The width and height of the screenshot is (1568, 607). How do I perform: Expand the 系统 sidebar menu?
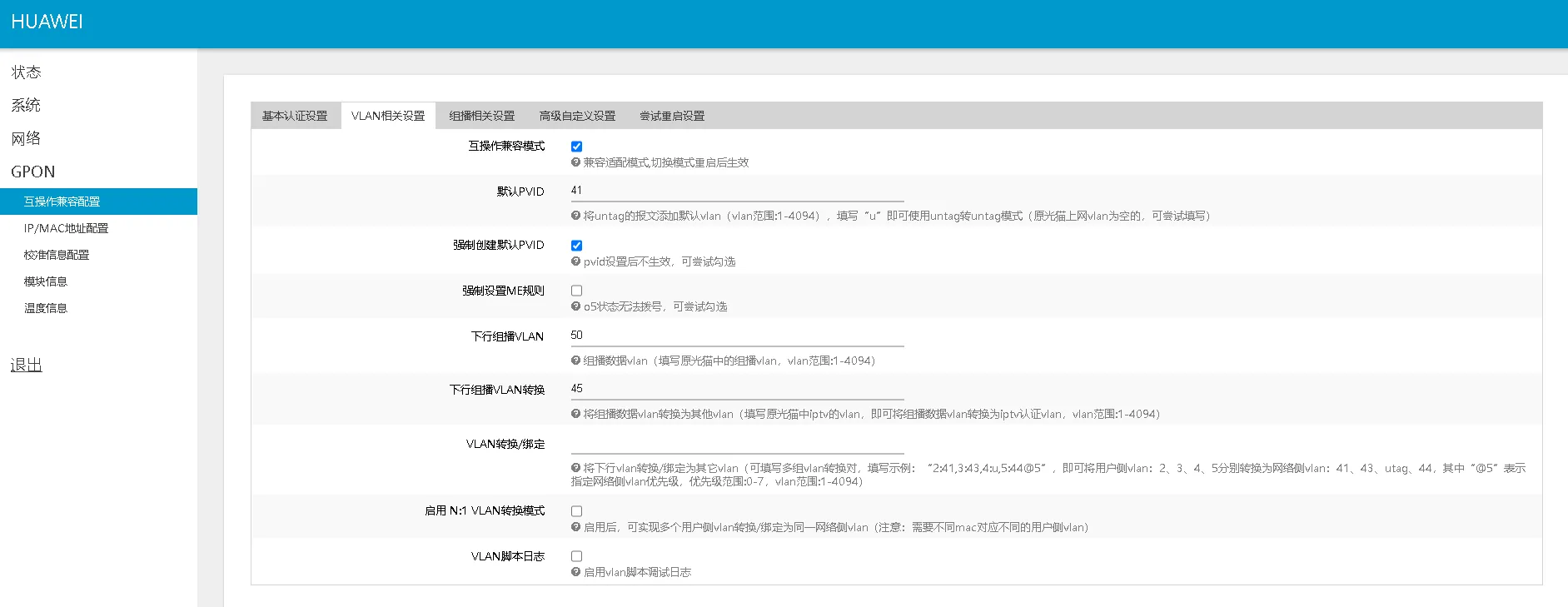pyautogui.click(x=26, y=106)
